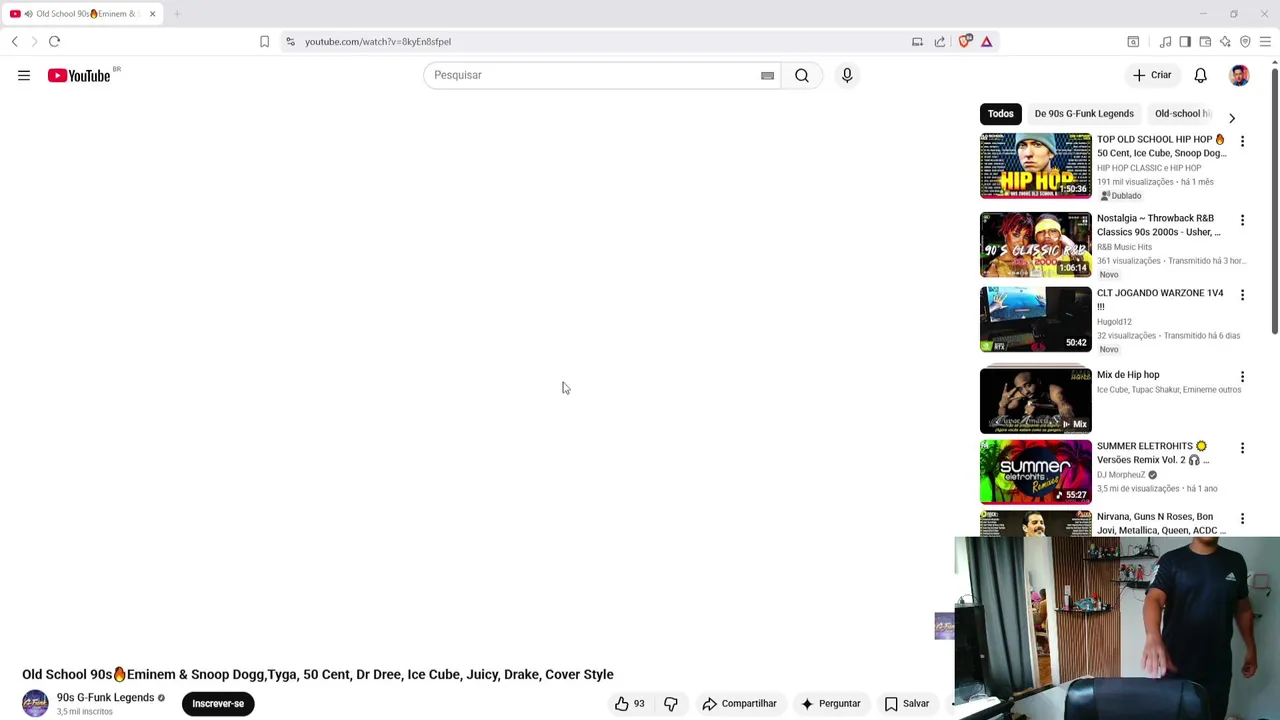Open site settings icon in address bar
Screen dimensions: 1280x720
click(290, 41)
